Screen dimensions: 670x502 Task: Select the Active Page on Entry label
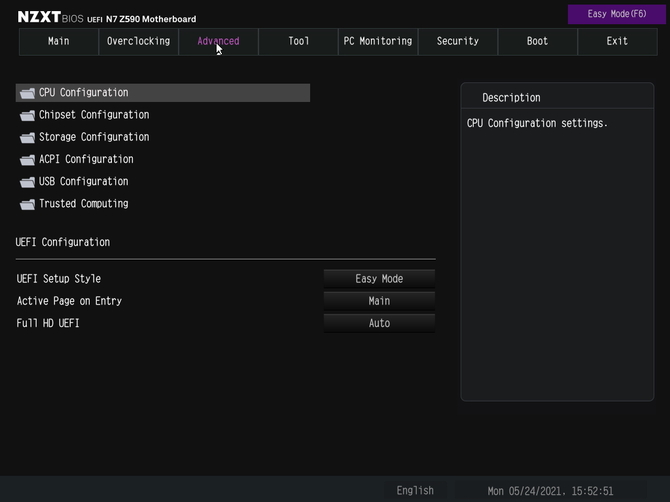pos(69,301)
